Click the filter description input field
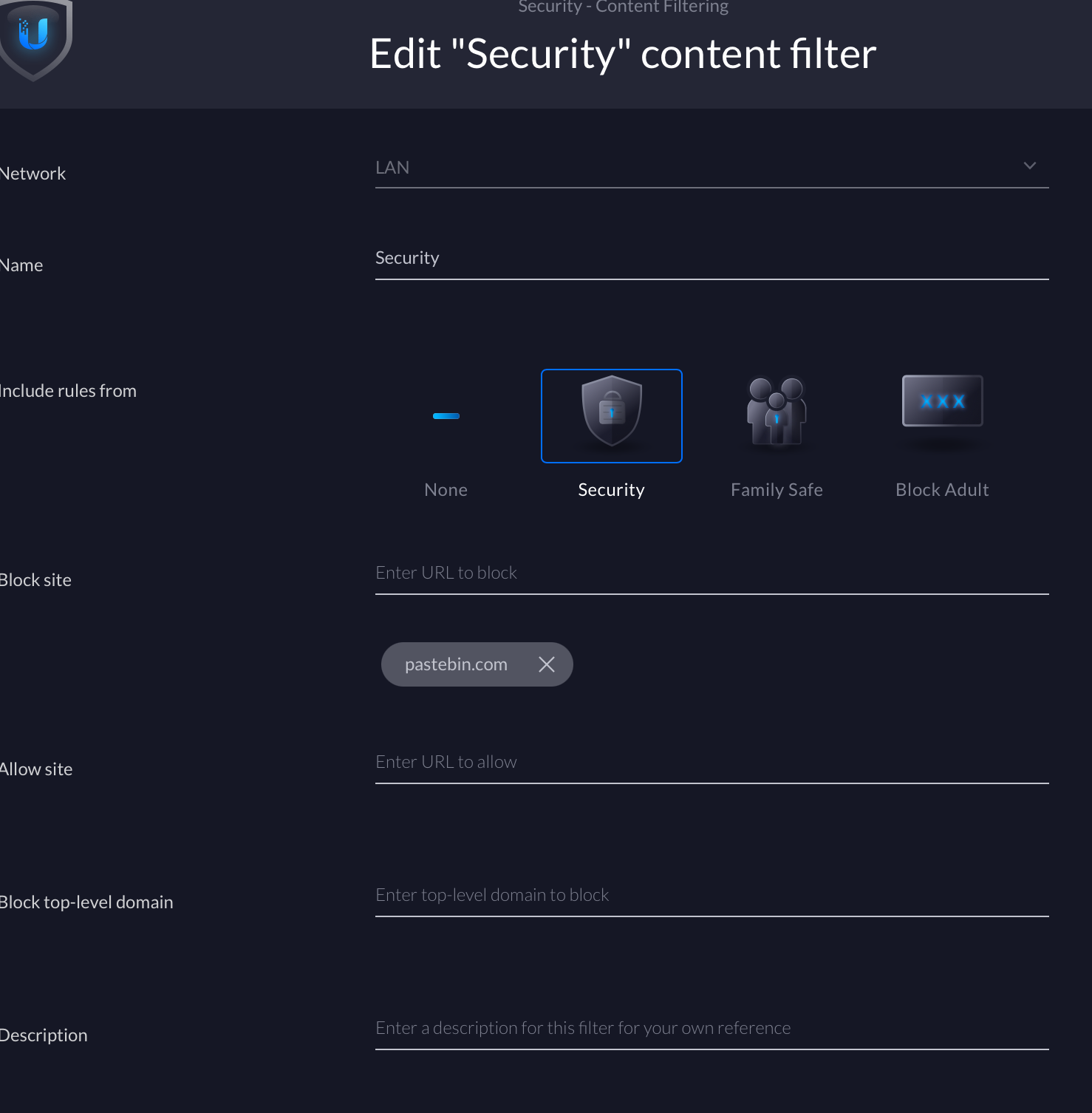This screenshot has height=1113, width=1092. [x=711, y=1028]
